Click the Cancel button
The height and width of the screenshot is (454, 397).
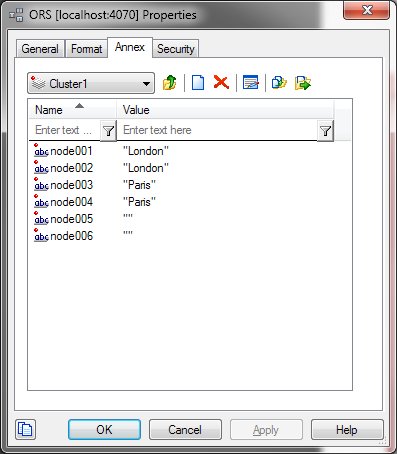pyautogui.click(x=185, y=429)
